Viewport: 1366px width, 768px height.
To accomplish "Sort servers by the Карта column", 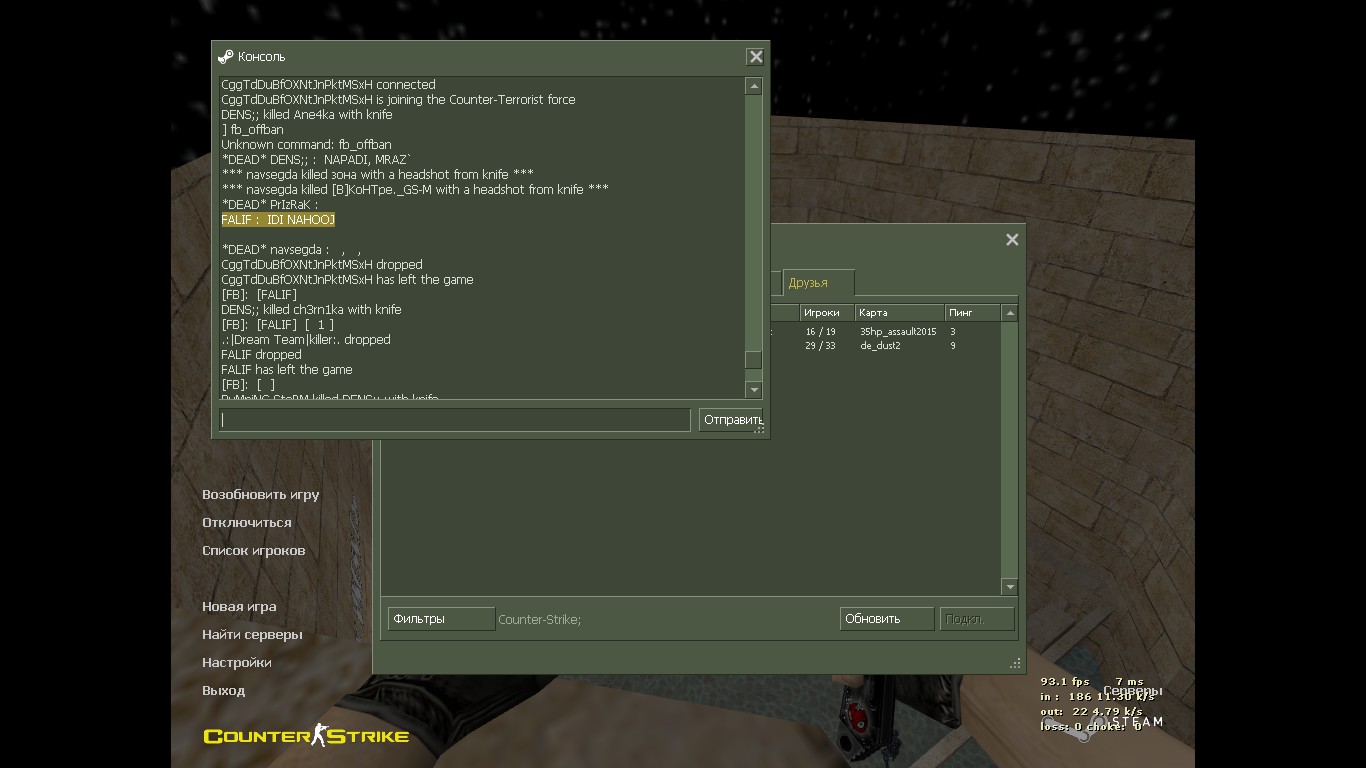I will click(899, 313).
